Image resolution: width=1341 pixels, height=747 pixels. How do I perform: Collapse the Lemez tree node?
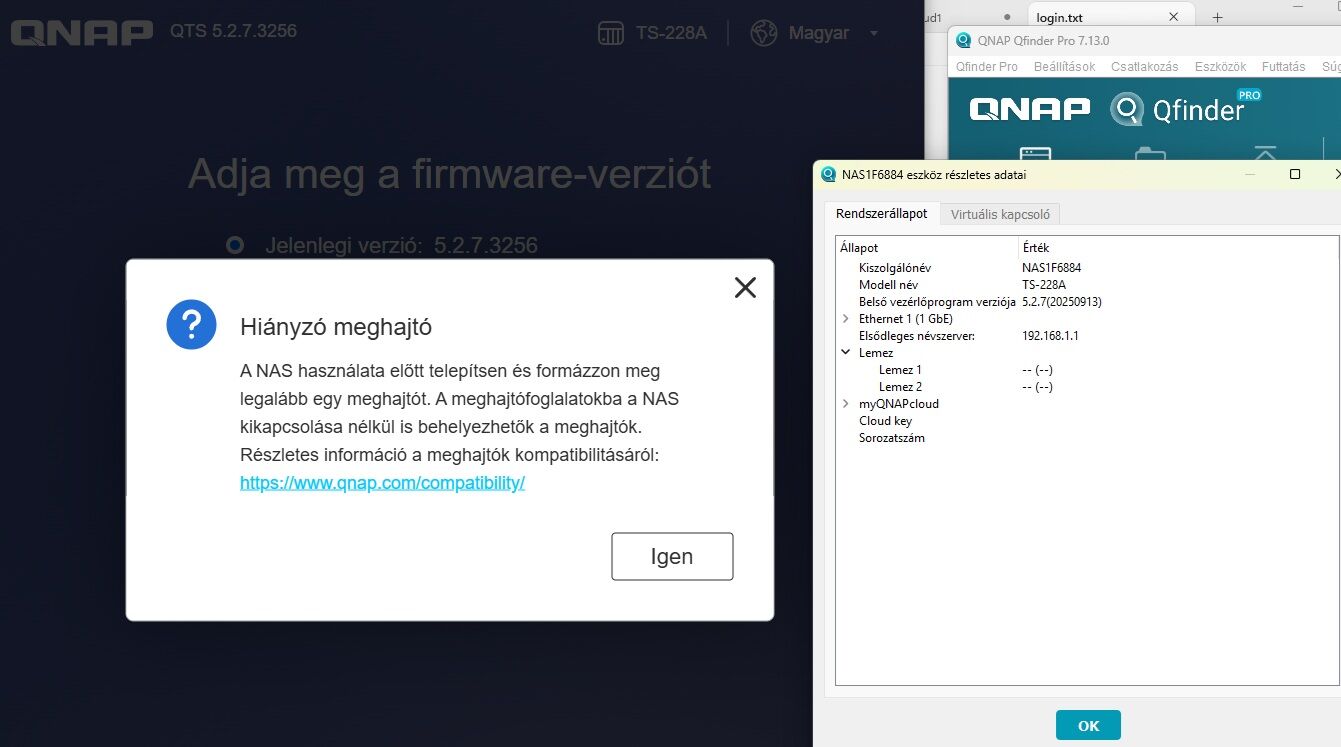847,353
